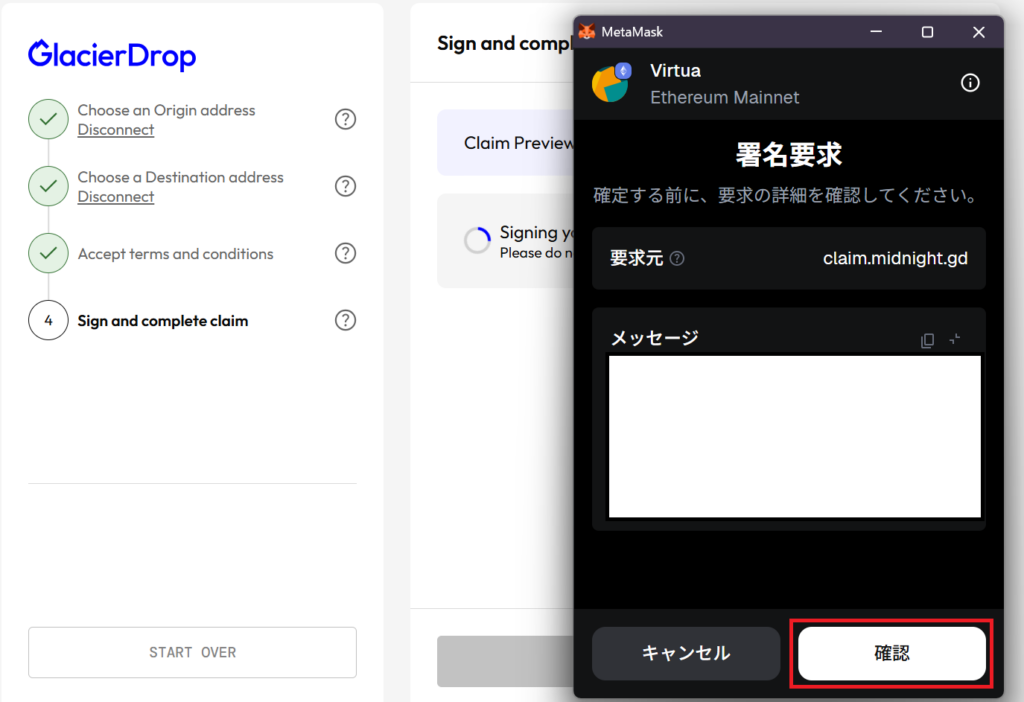Click the Virtua account name
This screenshot has height=702, width=1024.
[x=675, y=71]
